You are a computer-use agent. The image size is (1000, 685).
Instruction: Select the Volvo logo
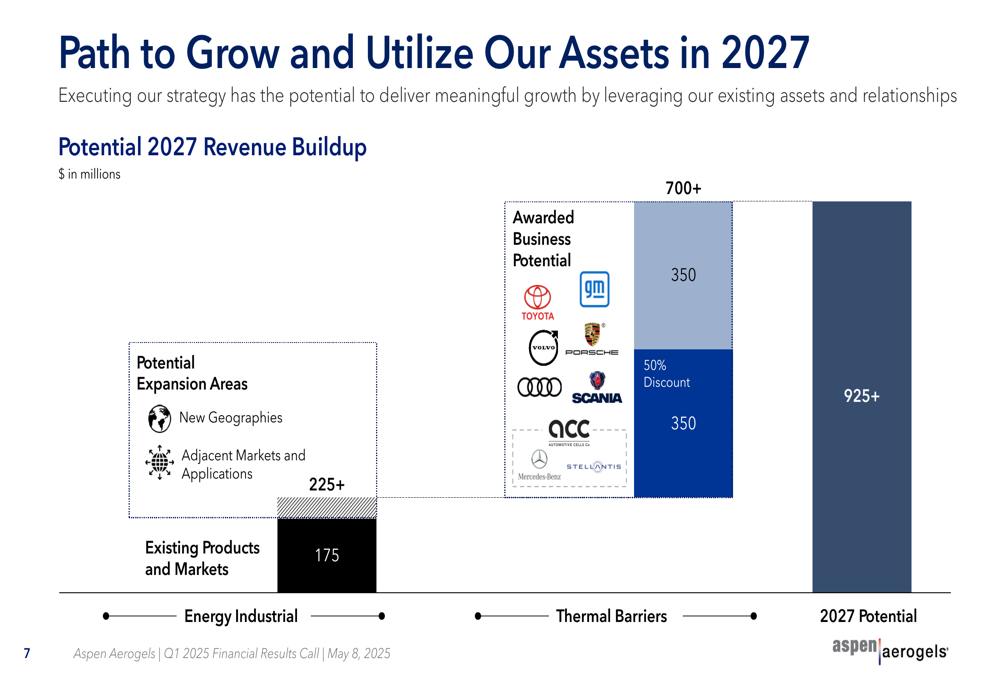click(x=544, y=348)
